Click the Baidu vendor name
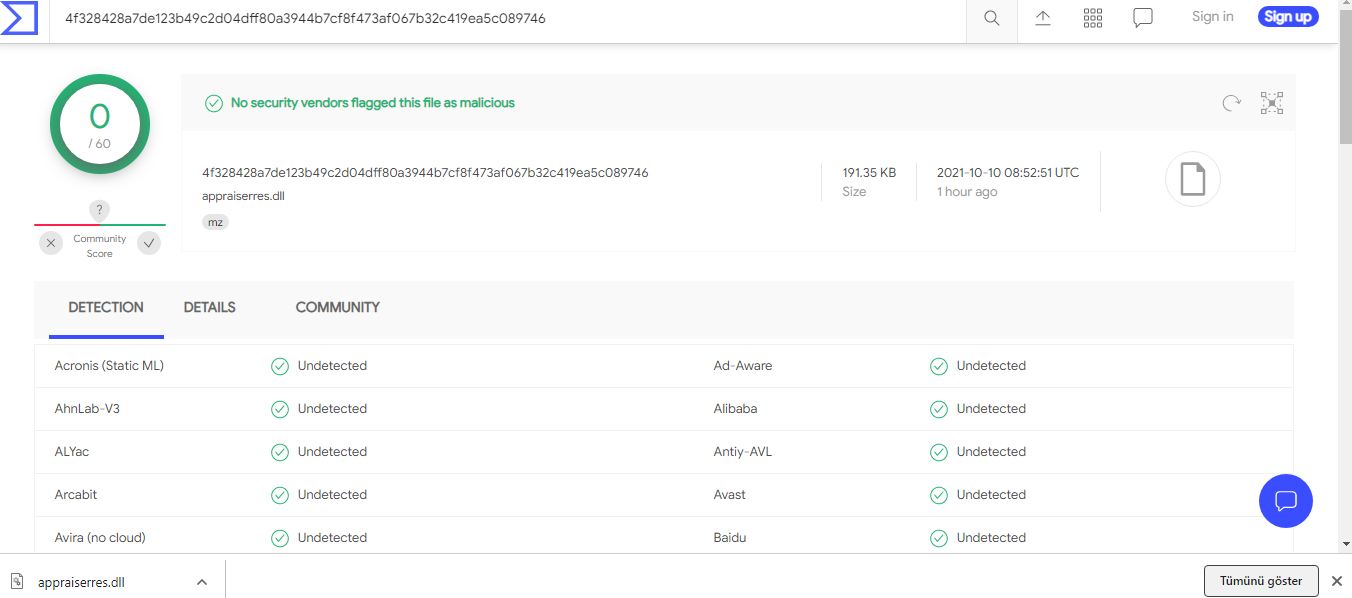The width and height of the screenshot is (1352, 598). pos(730,538)
